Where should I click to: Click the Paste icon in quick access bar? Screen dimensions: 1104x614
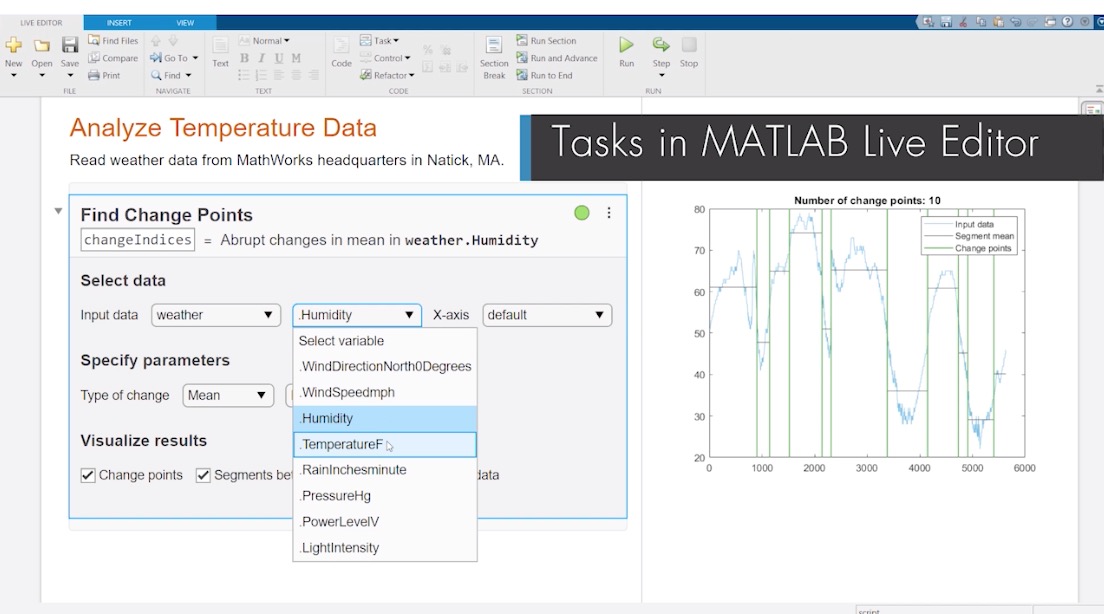998,22
